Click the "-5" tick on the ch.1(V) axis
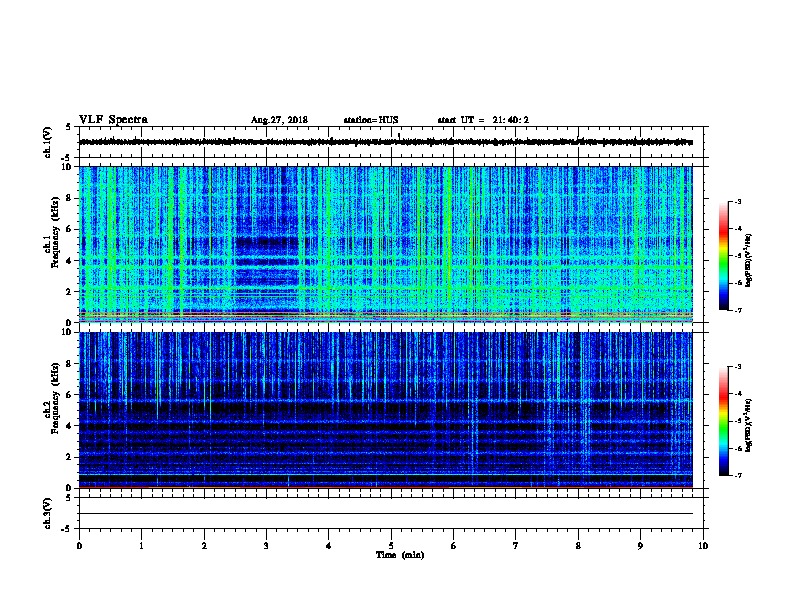Viewport: 792px width, 612px height. click(66, 158)
